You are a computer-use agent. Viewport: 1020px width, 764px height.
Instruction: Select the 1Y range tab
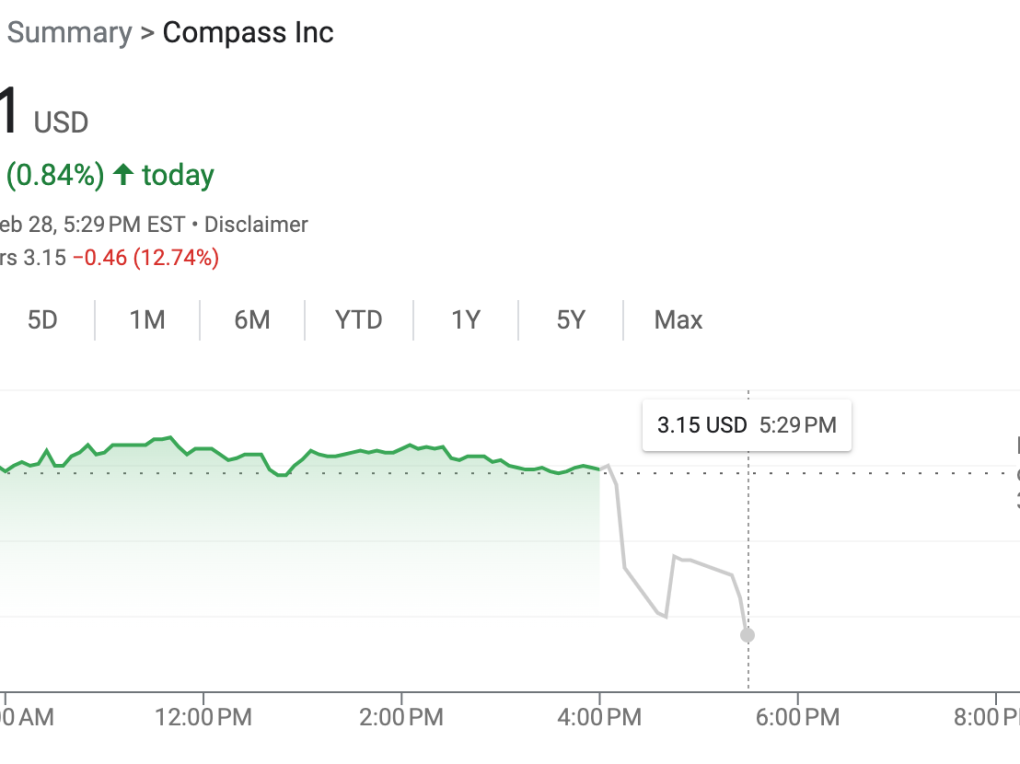click(x=466, y=320)
